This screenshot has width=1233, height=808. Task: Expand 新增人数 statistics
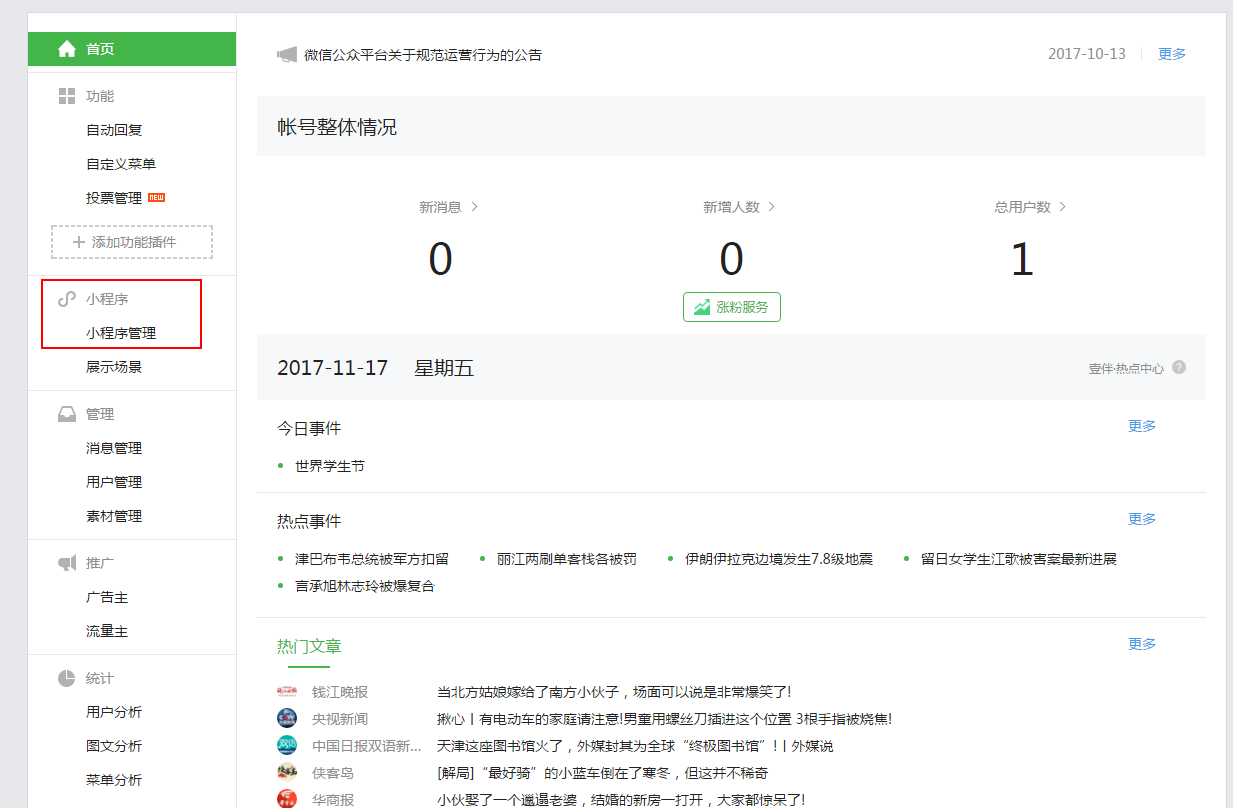click(x=771, y=207)
